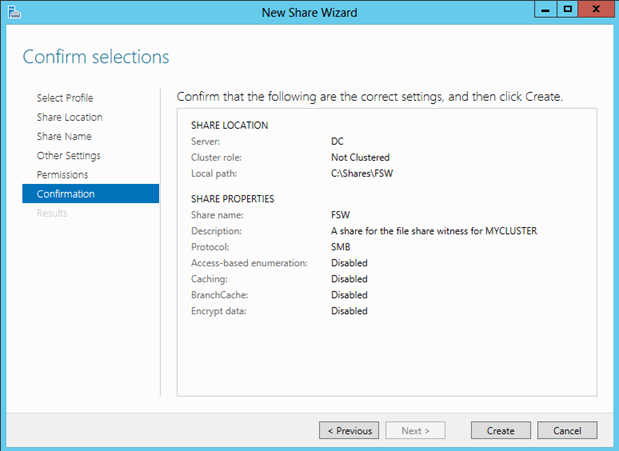The width and height of the screenshot is (619, 451).
Task: Maximize the New Share Wizard window
Action: (567, 10)
